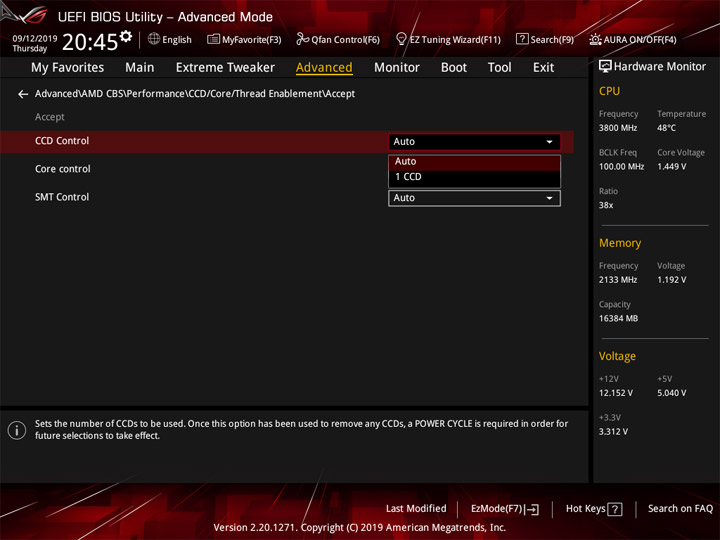Click the SMT Control dropdown arrow

tap(549, 198)
